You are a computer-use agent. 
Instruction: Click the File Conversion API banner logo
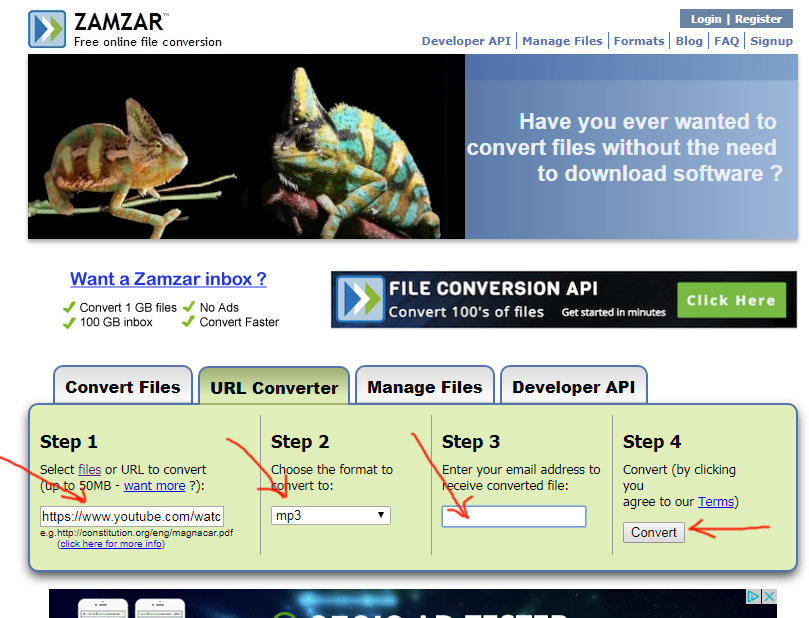tap(361, 299)
